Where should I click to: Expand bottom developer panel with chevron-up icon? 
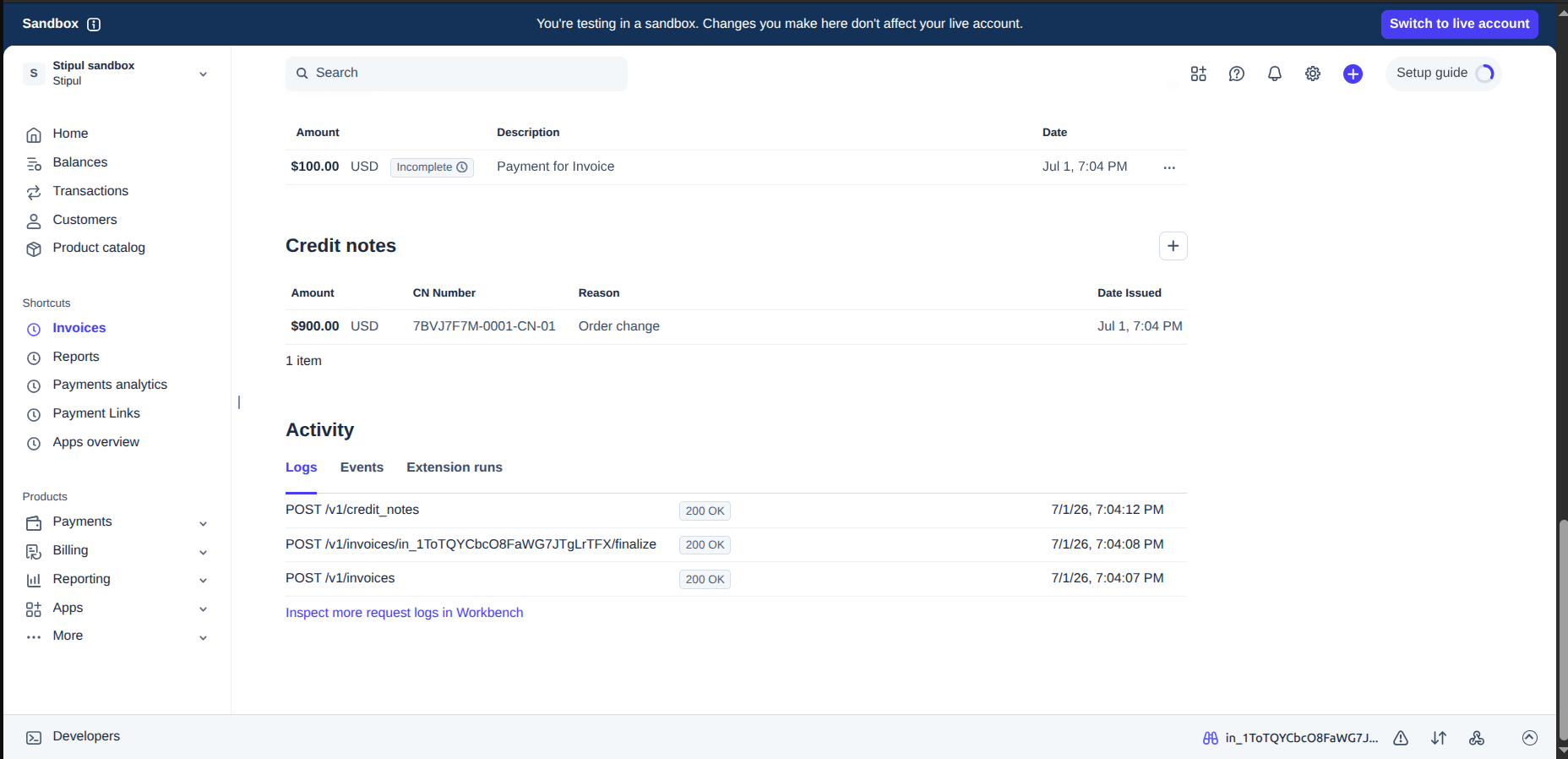click(x=1529, y=738)
